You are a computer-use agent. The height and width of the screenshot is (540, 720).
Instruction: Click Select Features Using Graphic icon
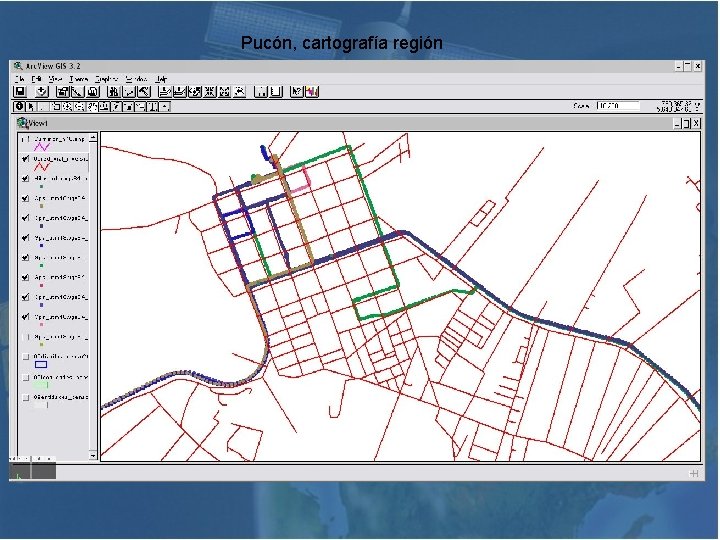point(260,92)
